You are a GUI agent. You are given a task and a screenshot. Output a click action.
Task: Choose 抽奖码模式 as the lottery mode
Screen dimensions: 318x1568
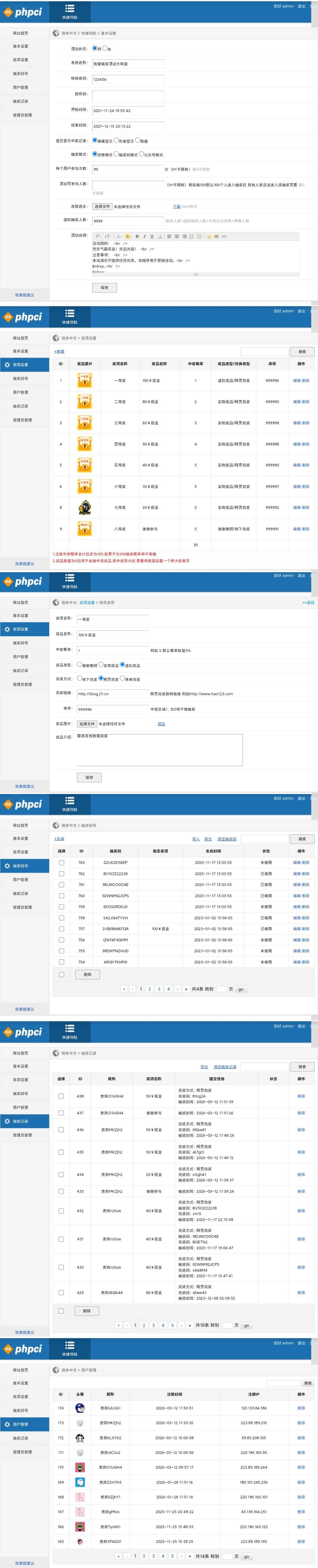coord(116,154)
